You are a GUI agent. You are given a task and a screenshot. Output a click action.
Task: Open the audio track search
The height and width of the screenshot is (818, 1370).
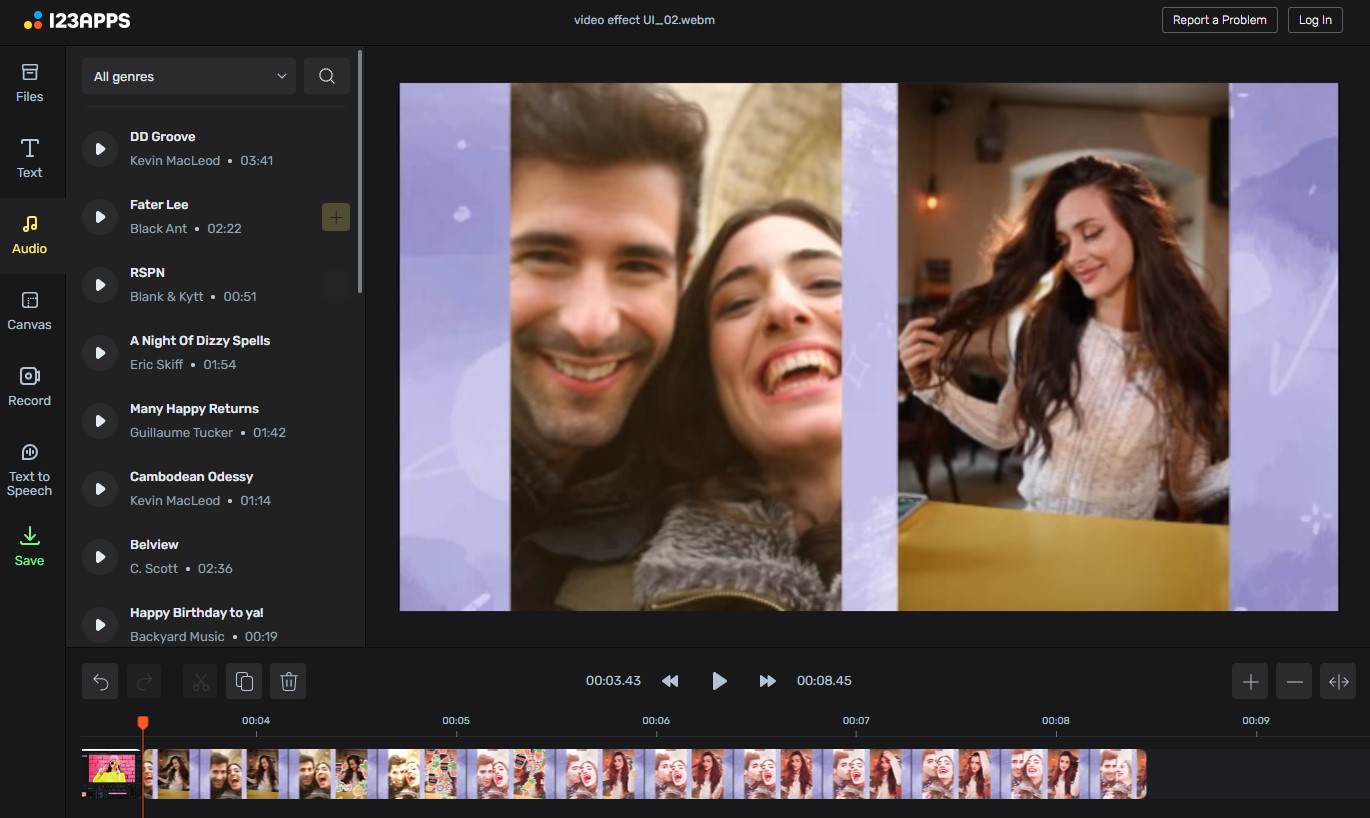326,75
